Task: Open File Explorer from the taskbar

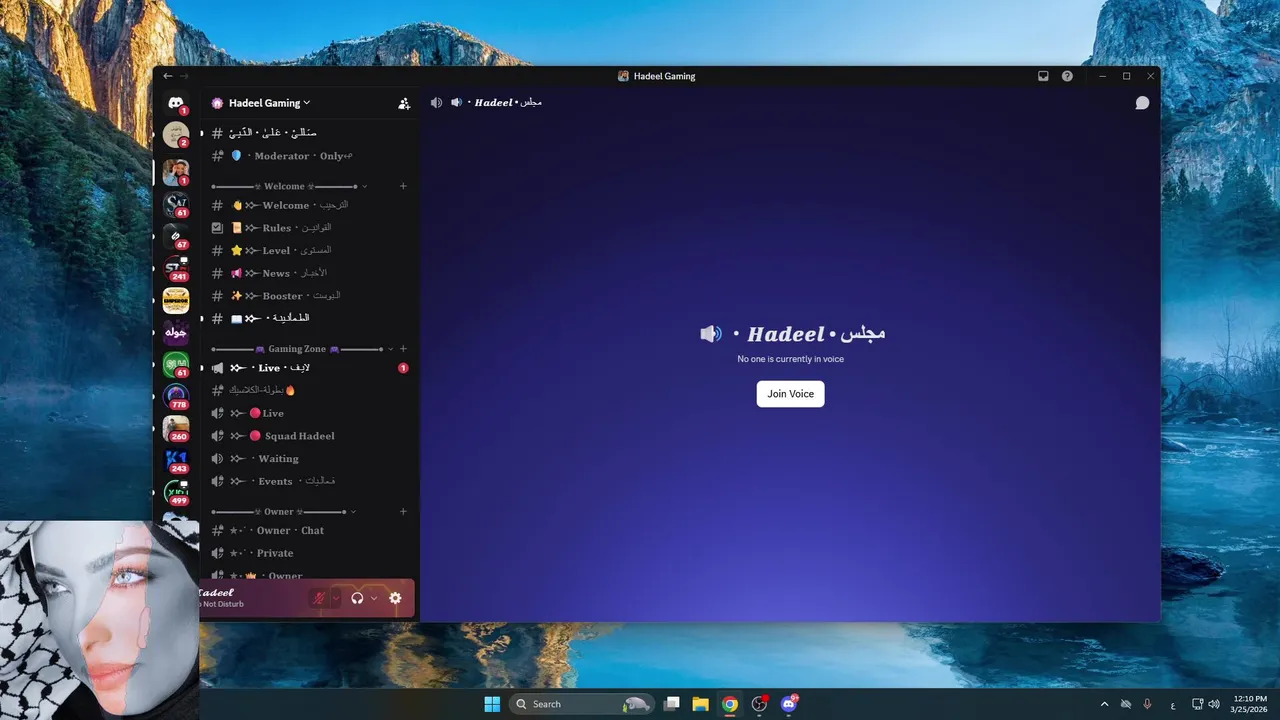Action: point(701,704)
